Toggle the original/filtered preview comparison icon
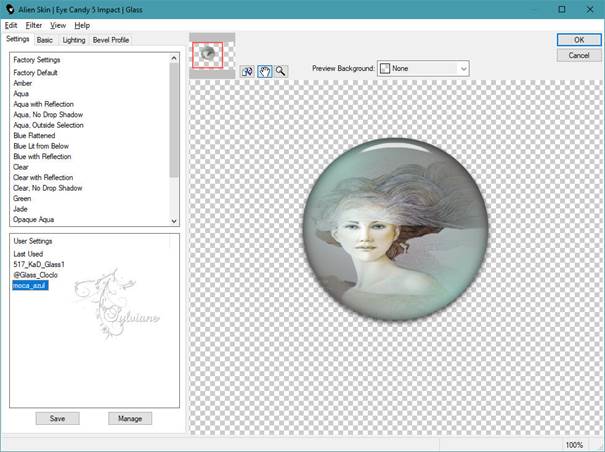 point(247,71)
